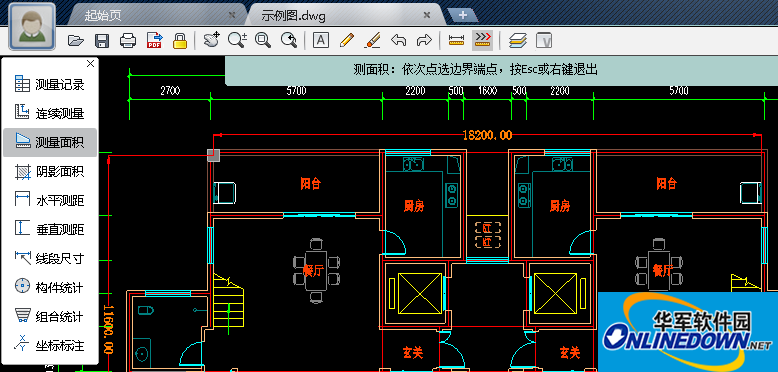Select the text annotation tool (A)

[x=321, y=40]
